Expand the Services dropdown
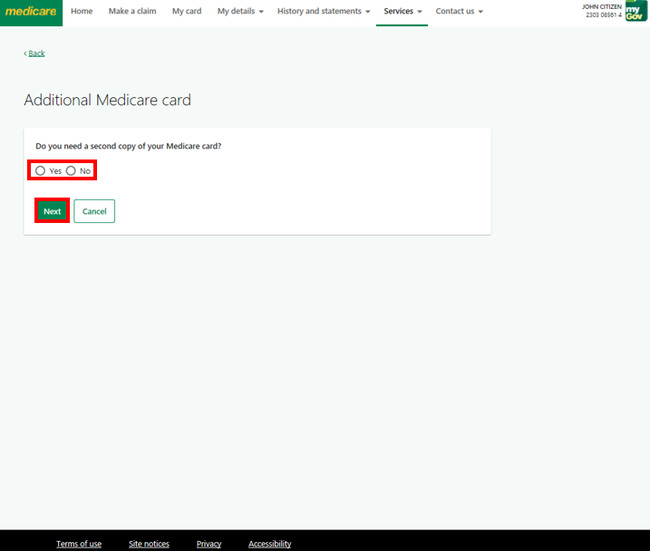This screenshot has width=650, height=551. pyautogui.click(x=402, y=11)
